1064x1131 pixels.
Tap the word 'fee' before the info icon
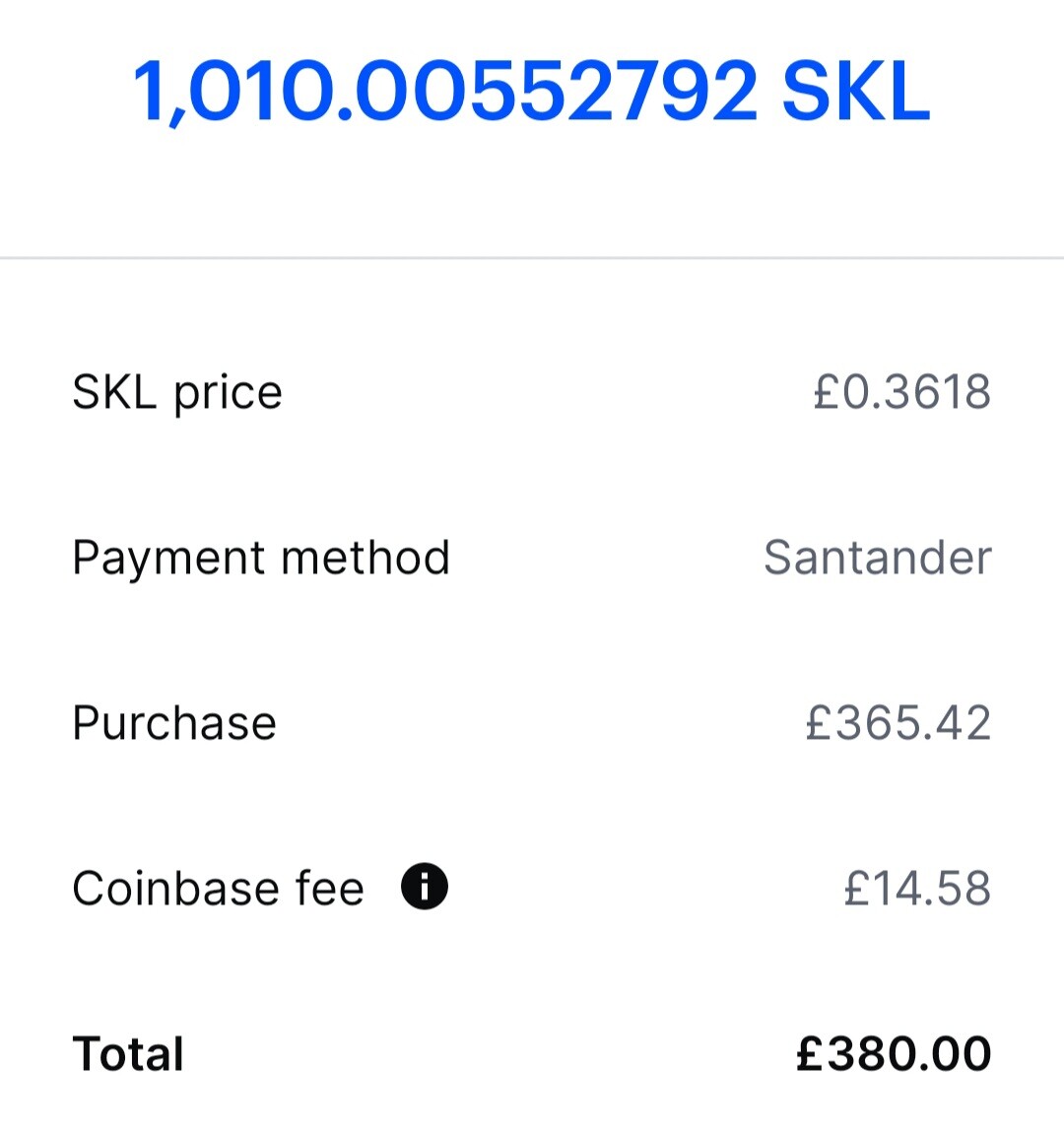tap(330, 889)
